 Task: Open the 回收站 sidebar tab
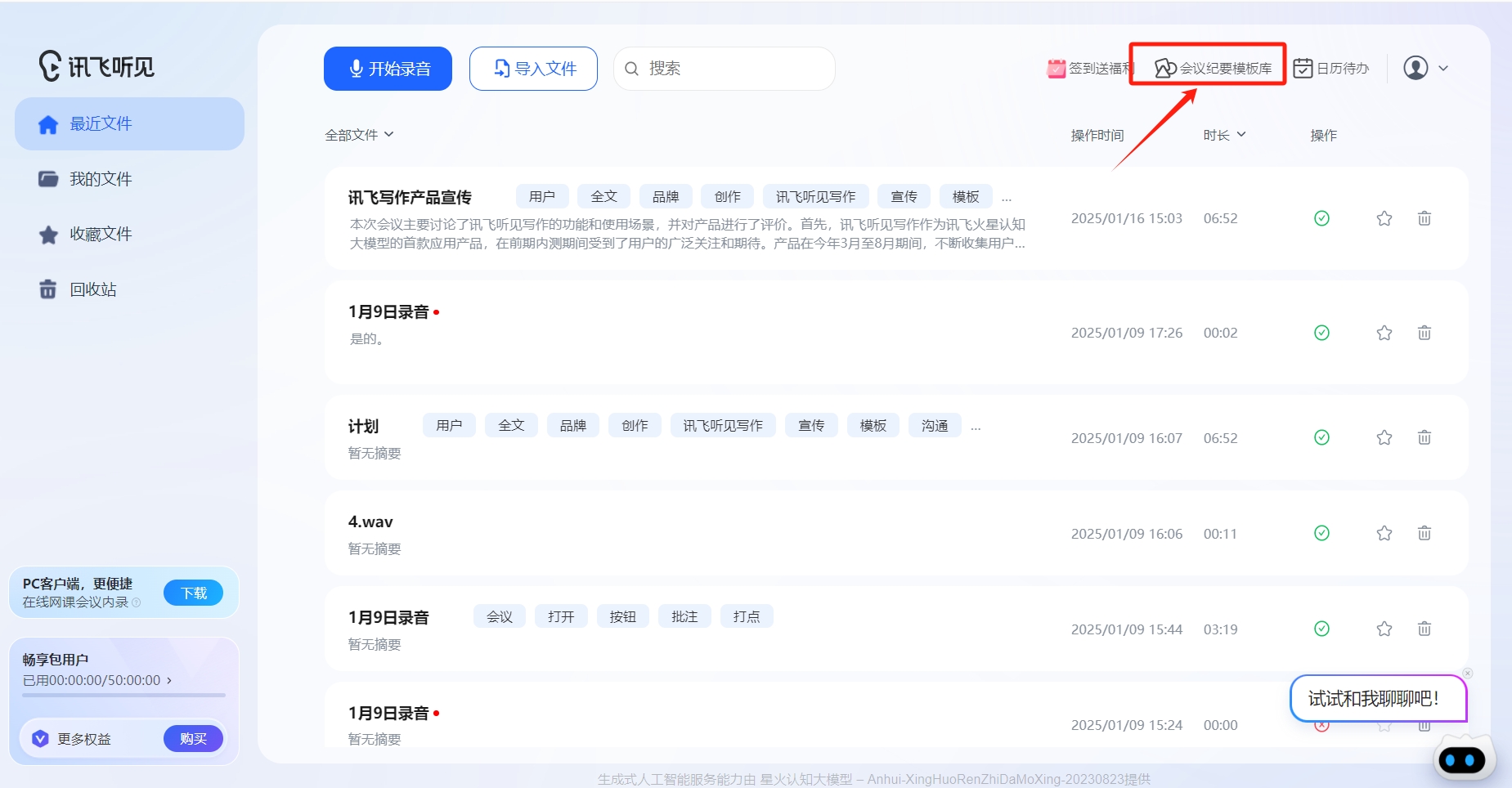pos(78,289)
